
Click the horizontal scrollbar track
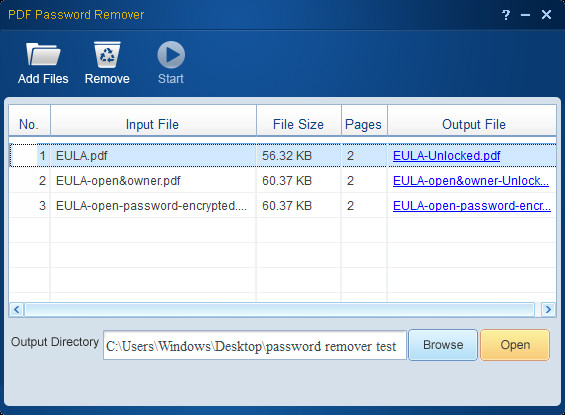click(x=279, y=309)
